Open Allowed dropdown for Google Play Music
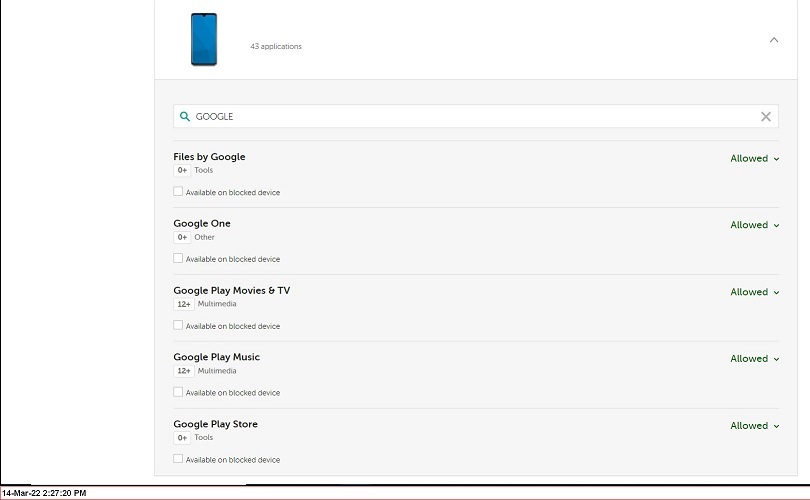The width and height of the screenshot is (810, 500). [754, 359]
